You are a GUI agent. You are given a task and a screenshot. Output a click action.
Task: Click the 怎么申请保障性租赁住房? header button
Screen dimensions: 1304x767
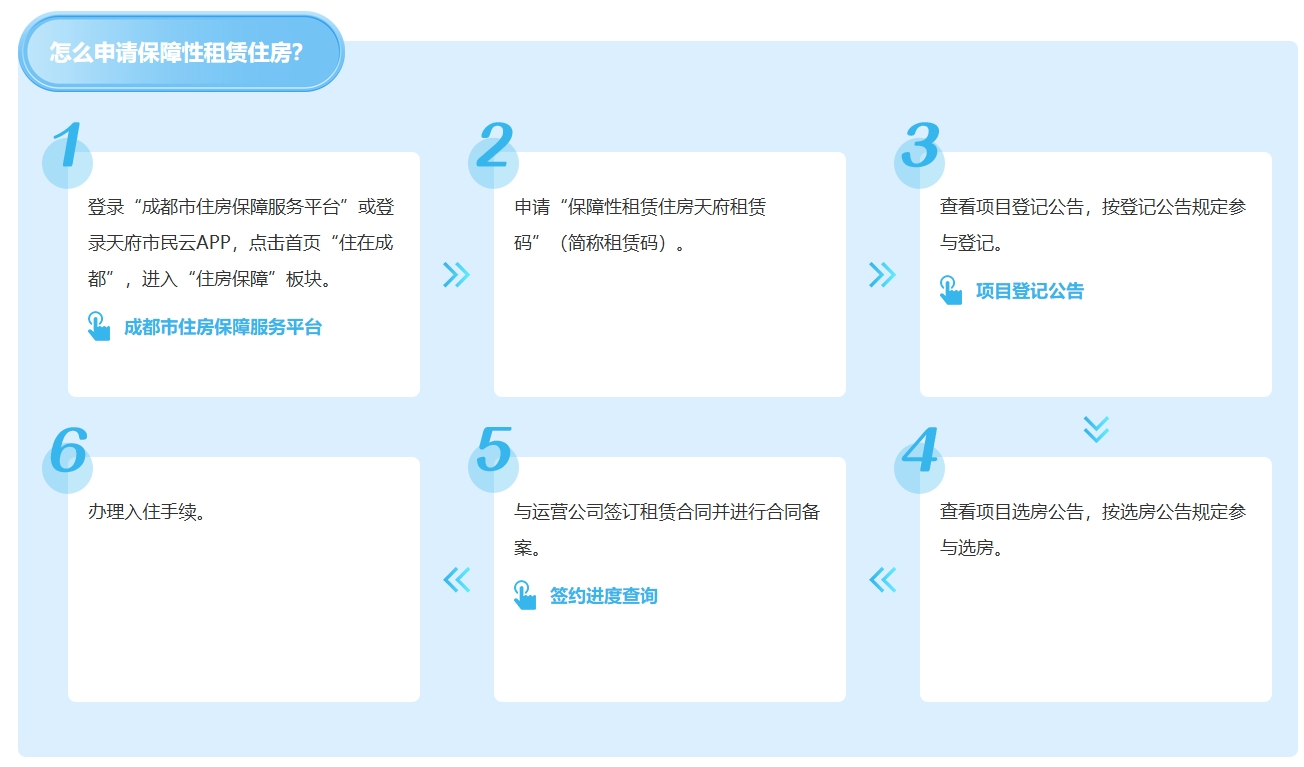click(181, 53)
